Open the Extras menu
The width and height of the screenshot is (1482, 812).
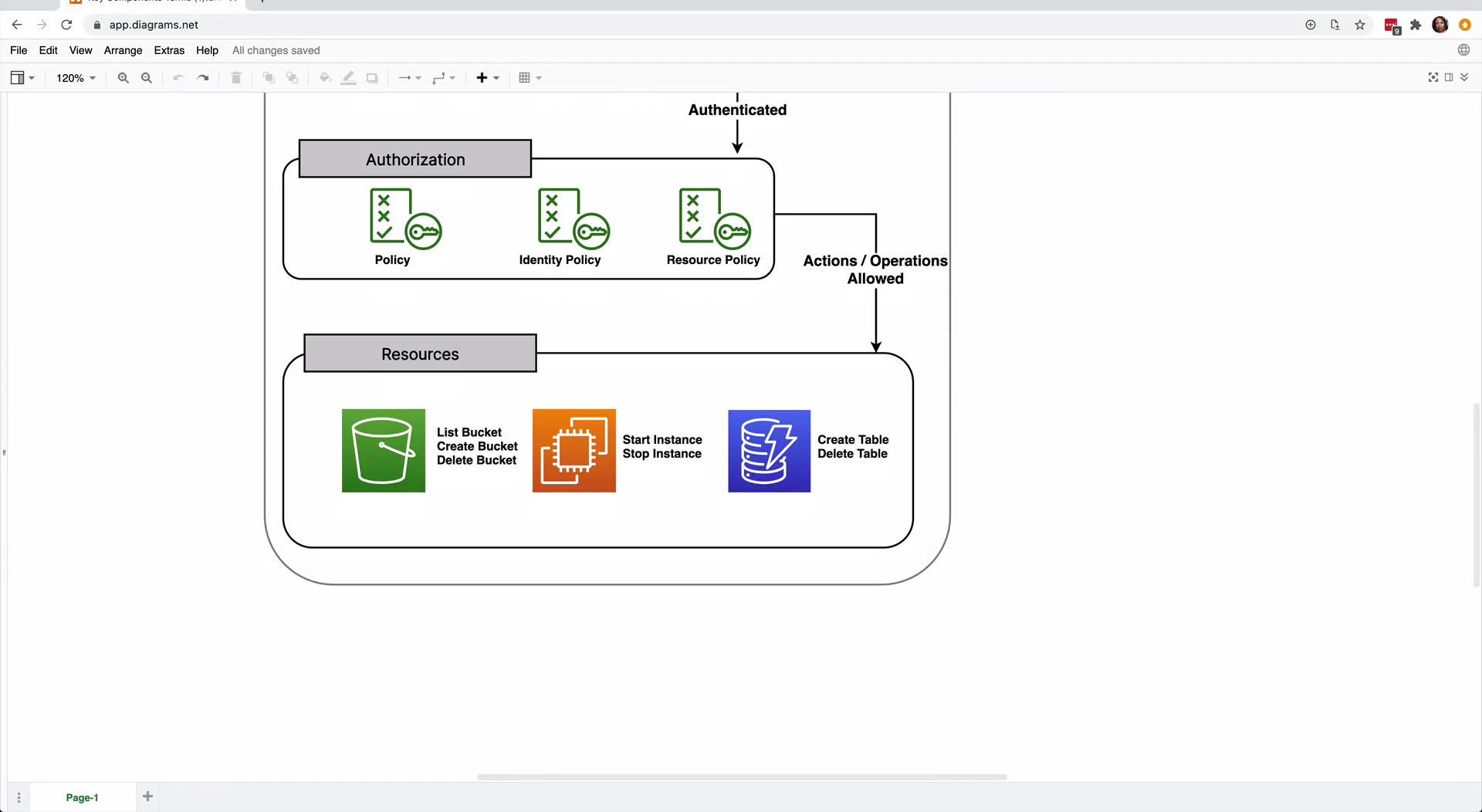pos(169,50)
